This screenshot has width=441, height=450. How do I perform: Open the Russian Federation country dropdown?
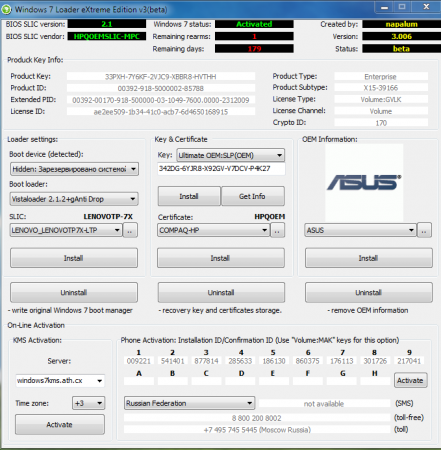(189, 403)
